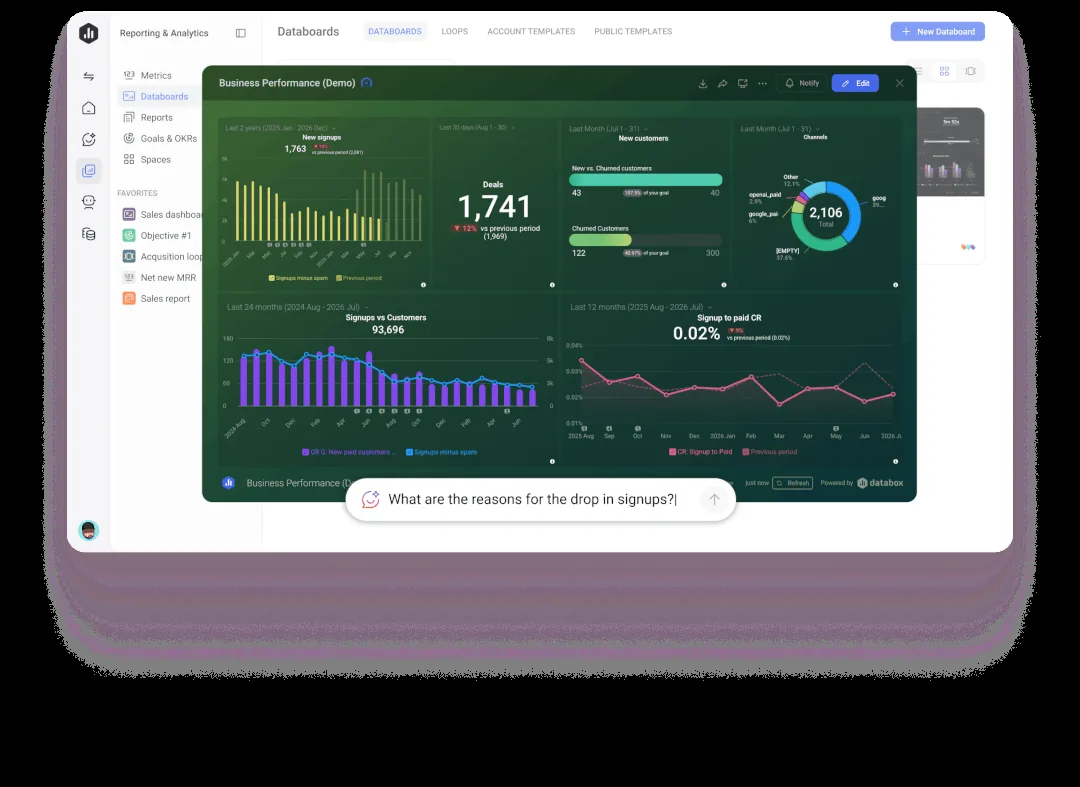The height and width of the screenshot is (787, 1080).
Task: Open user profile avatar
Action: coord(89,530)
